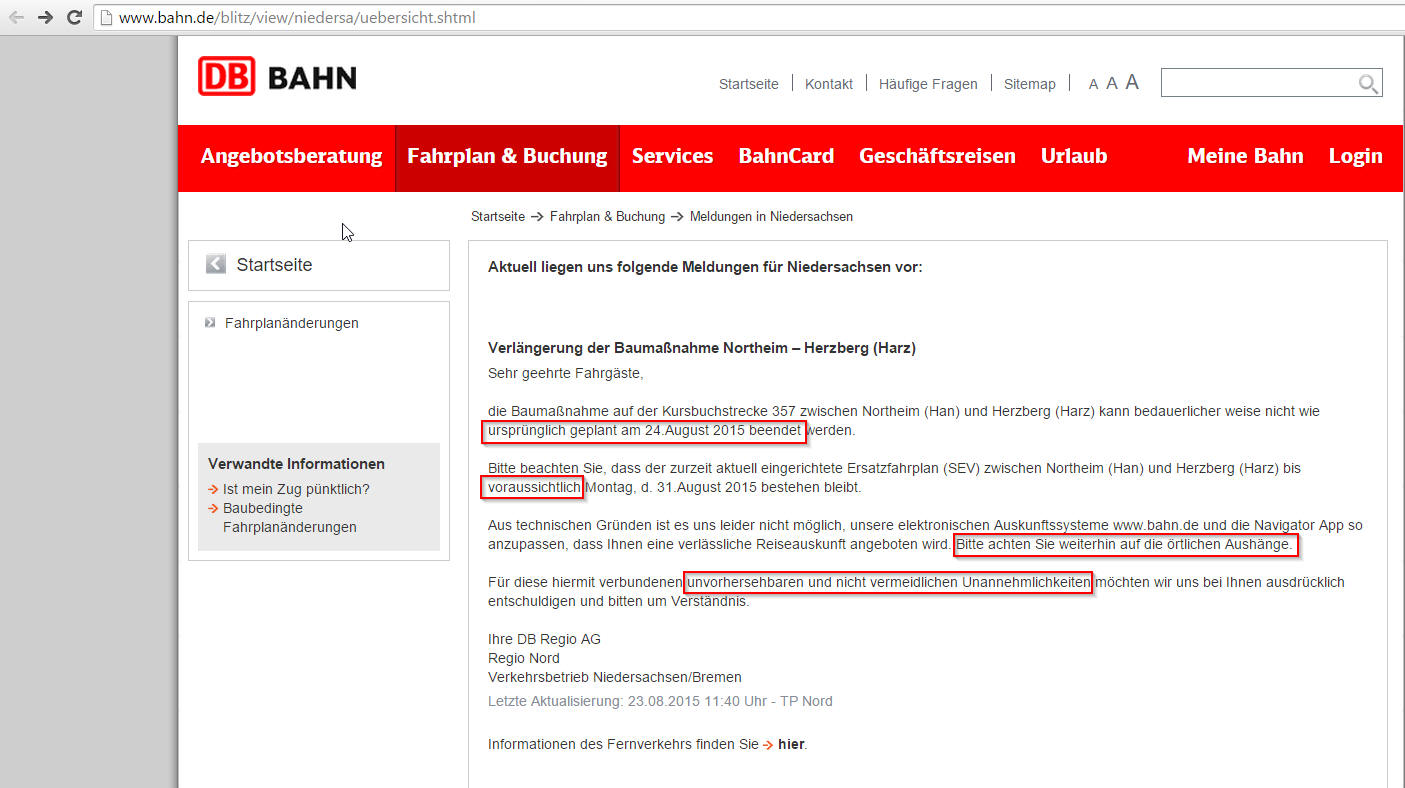Click the DB Bahn logo

tap(277, 77)
